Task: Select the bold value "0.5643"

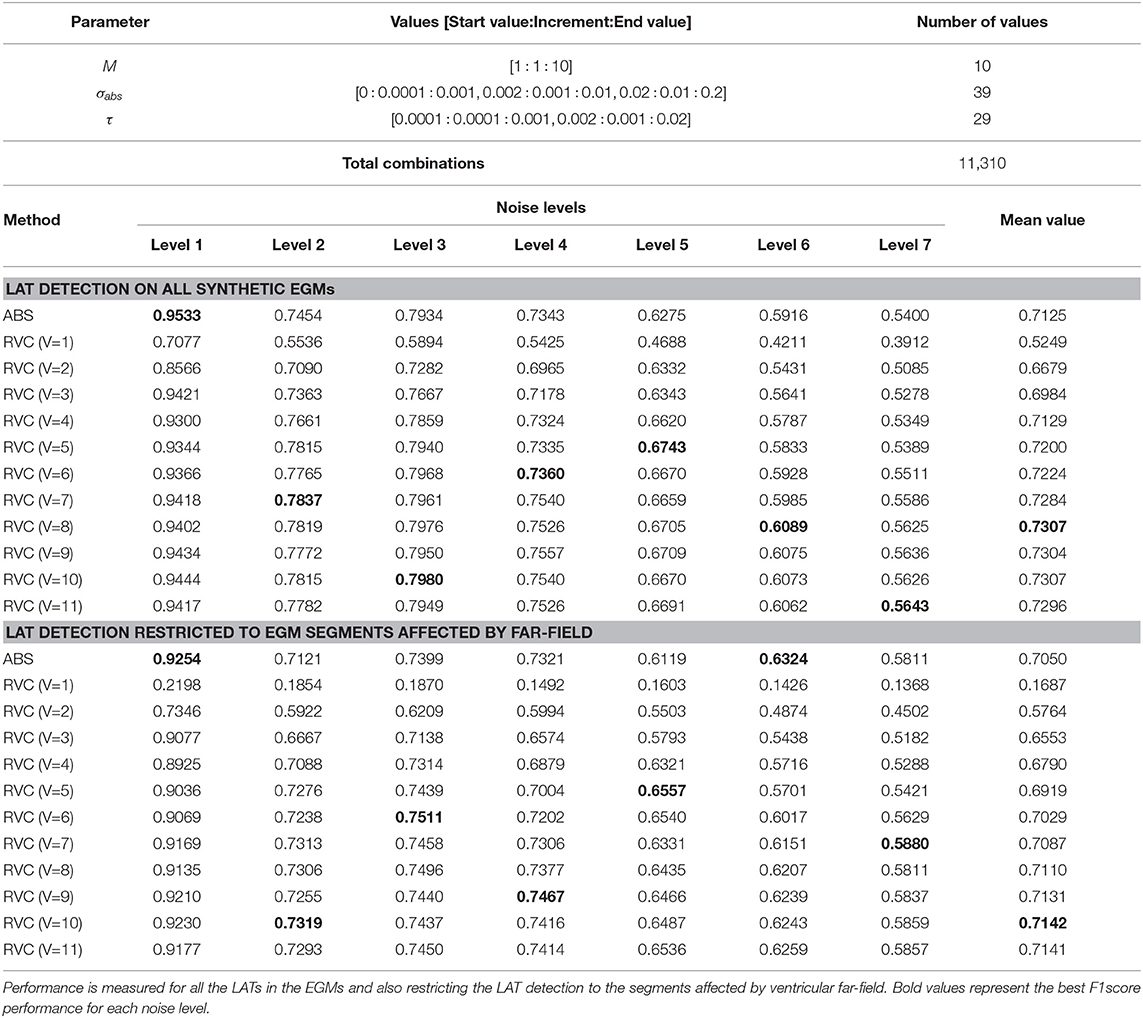Action: (x=905, y=606)
